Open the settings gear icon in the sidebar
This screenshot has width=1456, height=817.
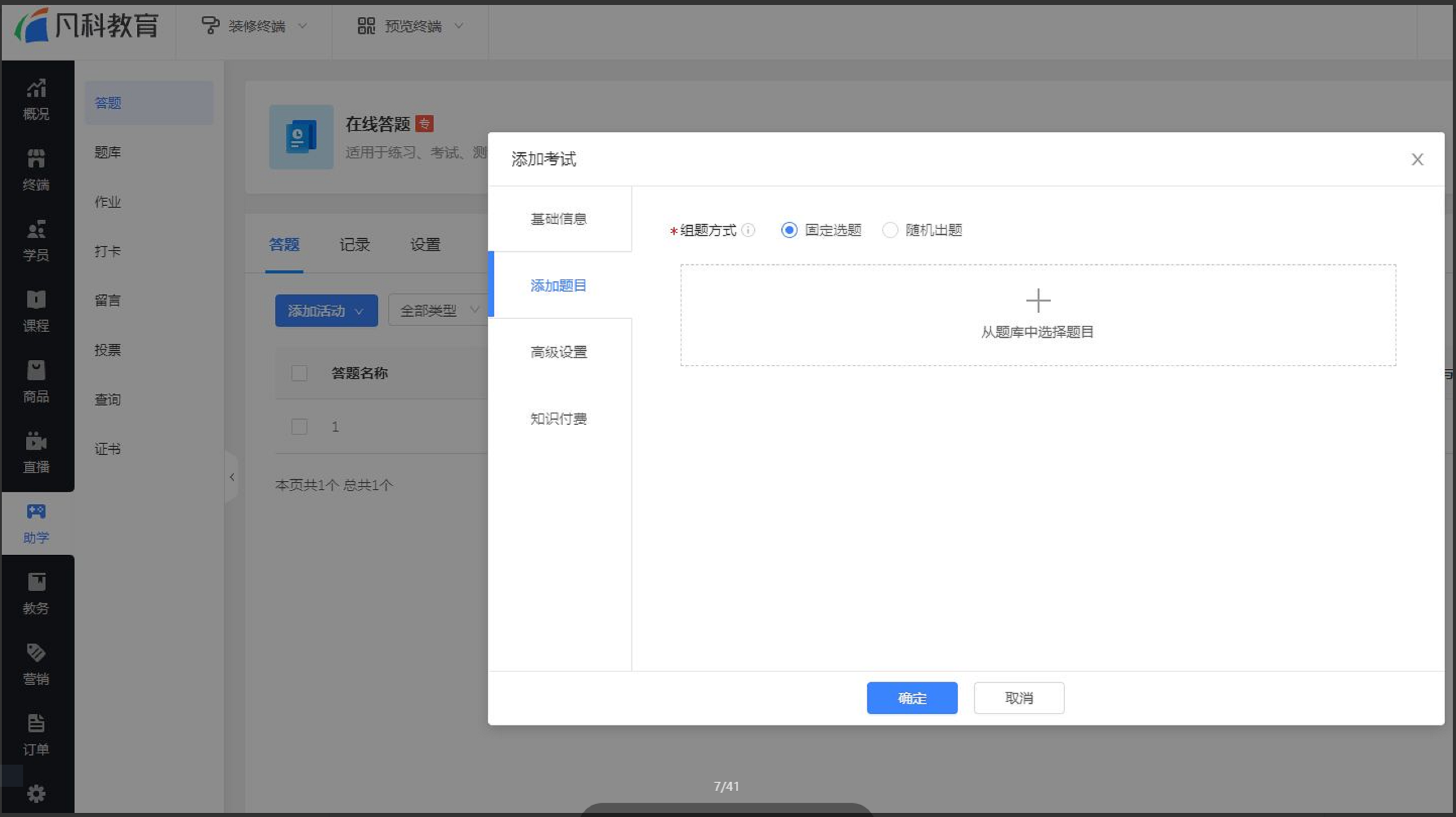(36, 794)
